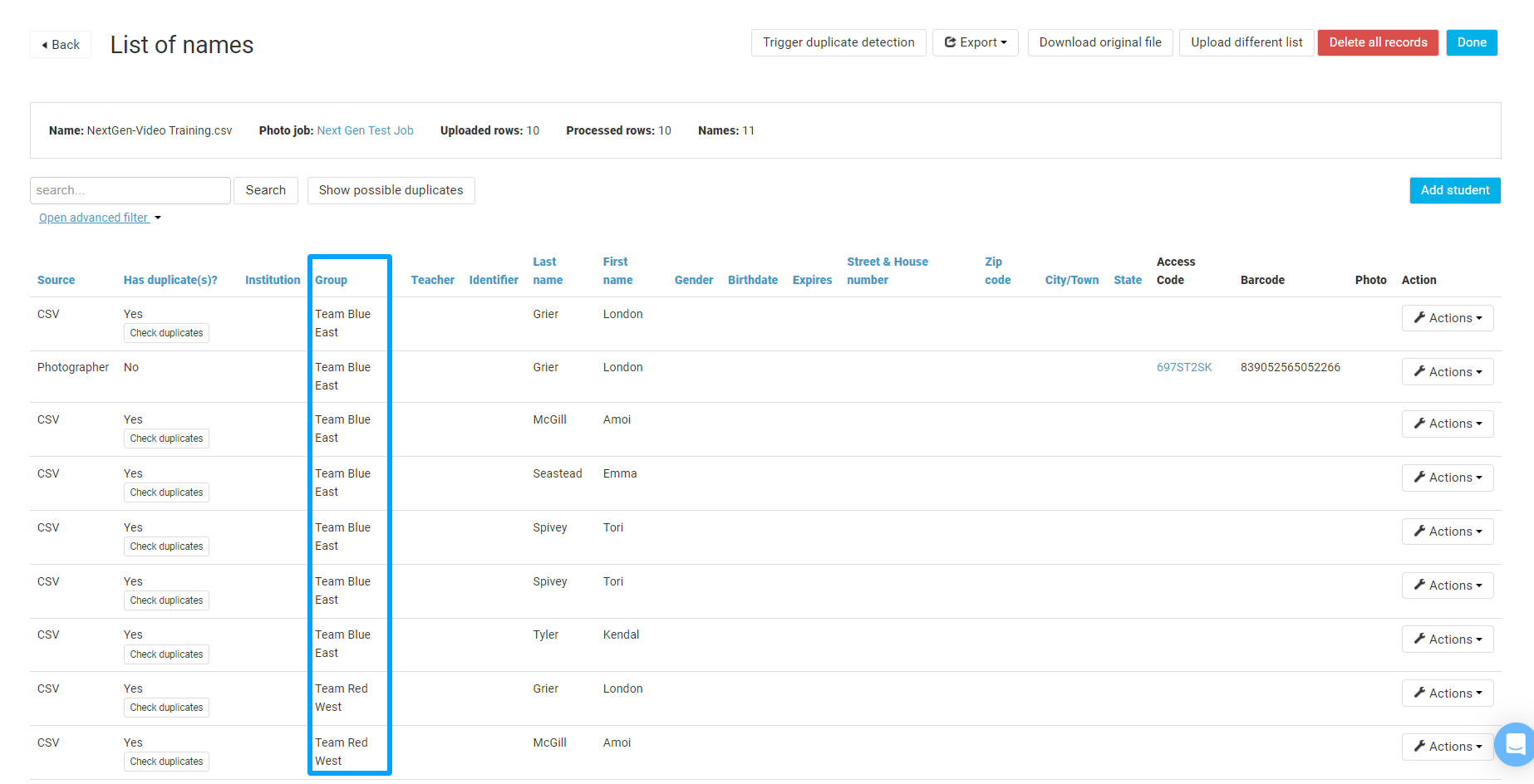Sort by Expires column
This screenshot has width=1534, height=784.
pyautogui.click(x=812, y=280)
